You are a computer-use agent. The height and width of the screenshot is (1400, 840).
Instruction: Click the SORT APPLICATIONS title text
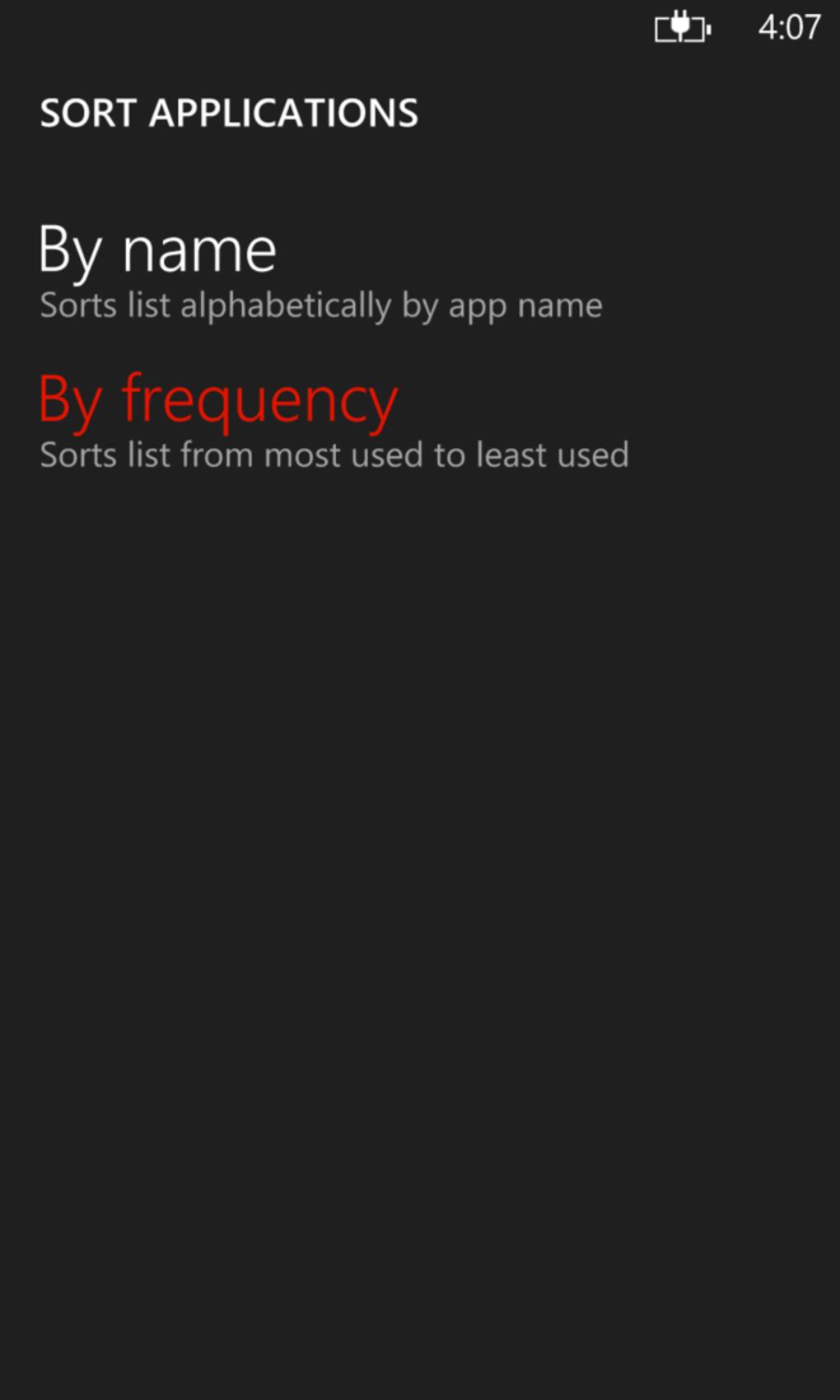[x=229, y=113]
